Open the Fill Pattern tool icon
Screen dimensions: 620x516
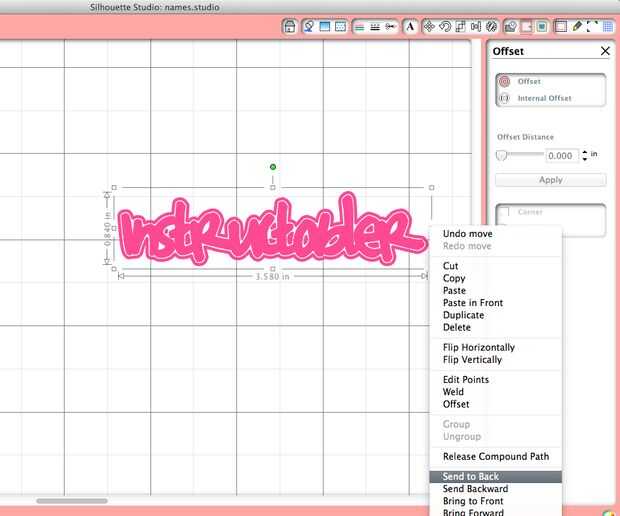point(340,26)
